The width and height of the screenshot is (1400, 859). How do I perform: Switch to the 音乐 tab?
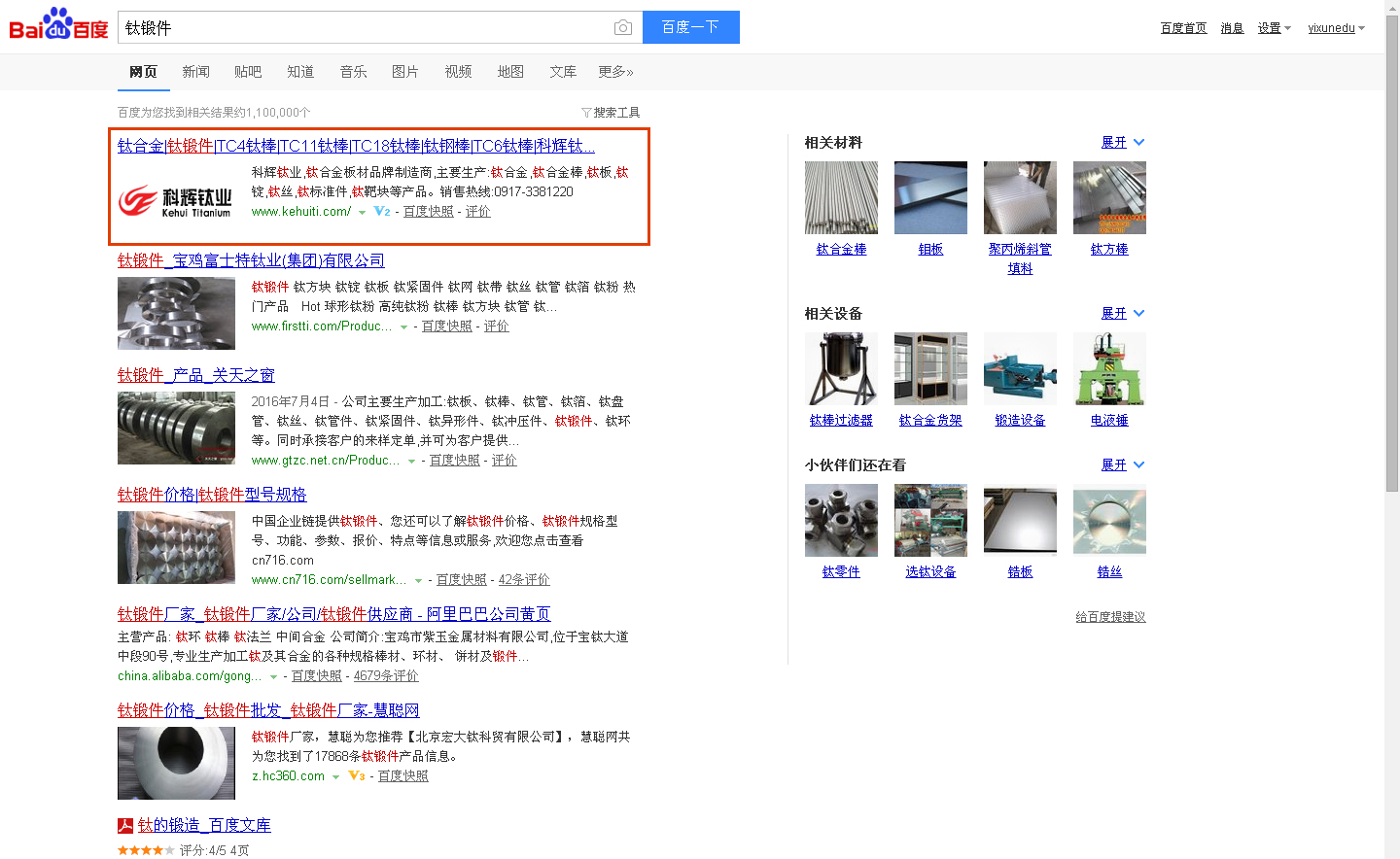(353, 72)
